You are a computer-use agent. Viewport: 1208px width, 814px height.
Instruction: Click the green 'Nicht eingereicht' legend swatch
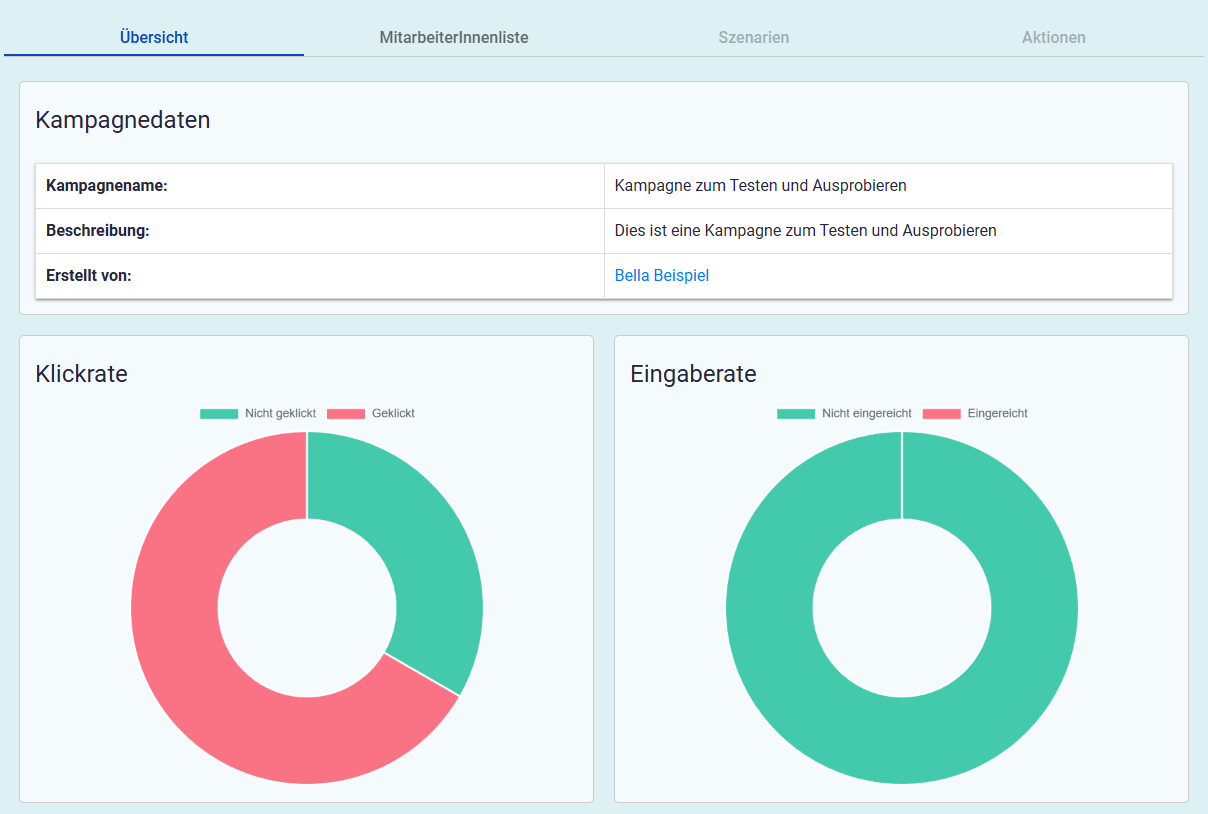click(796, 414)
